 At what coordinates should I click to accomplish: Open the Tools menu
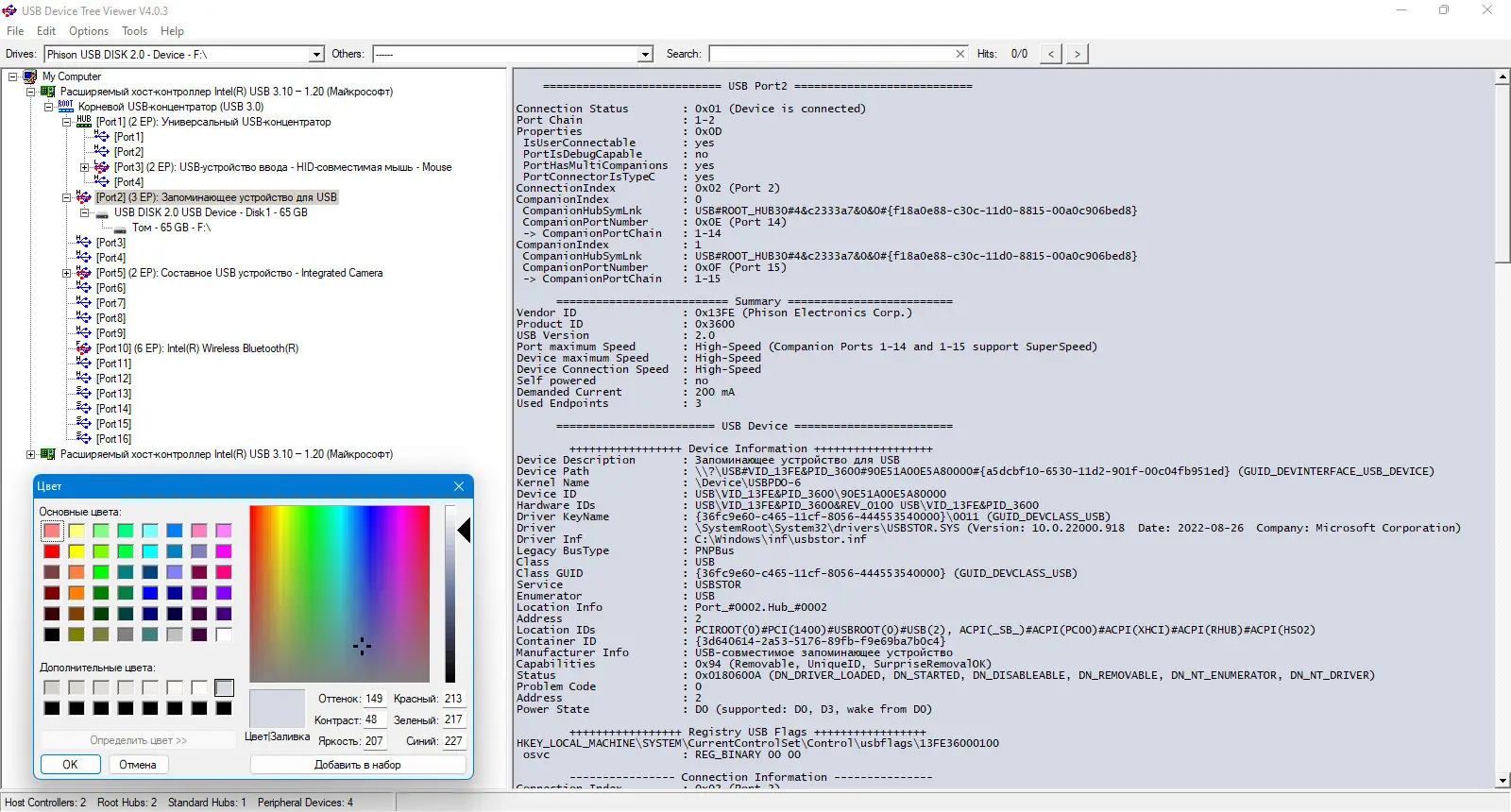pyautogui.click(x=134, y=31)
